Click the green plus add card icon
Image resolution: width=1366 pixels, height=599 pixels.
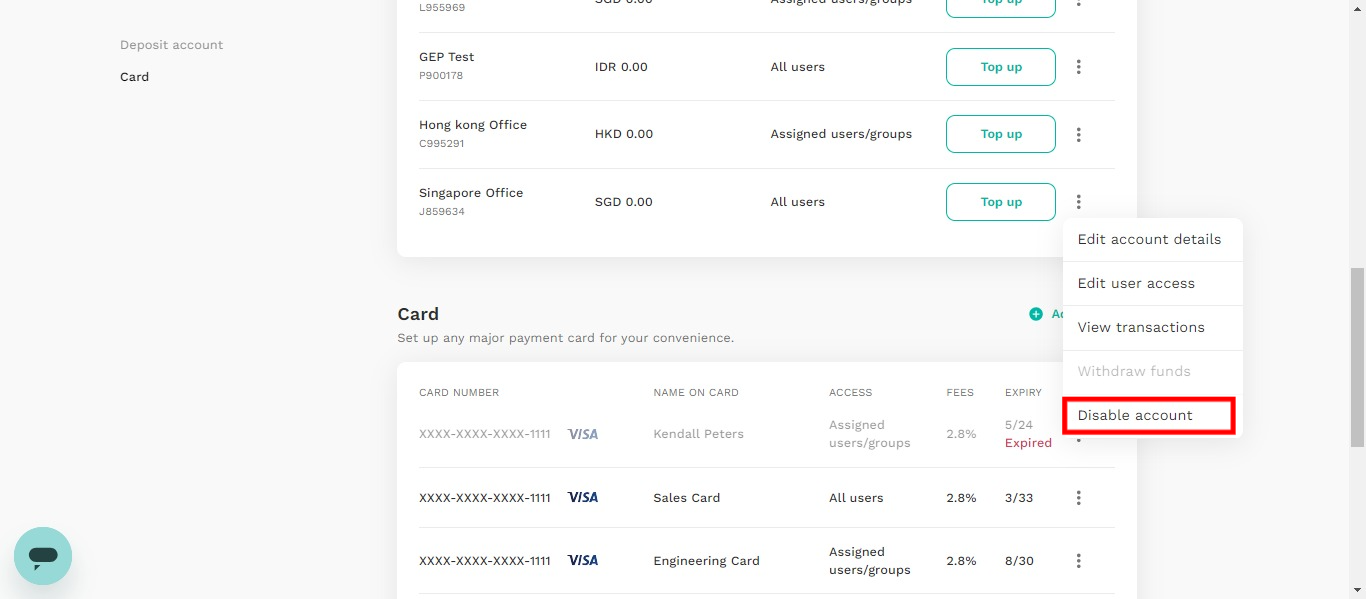tap(1036, 314)
